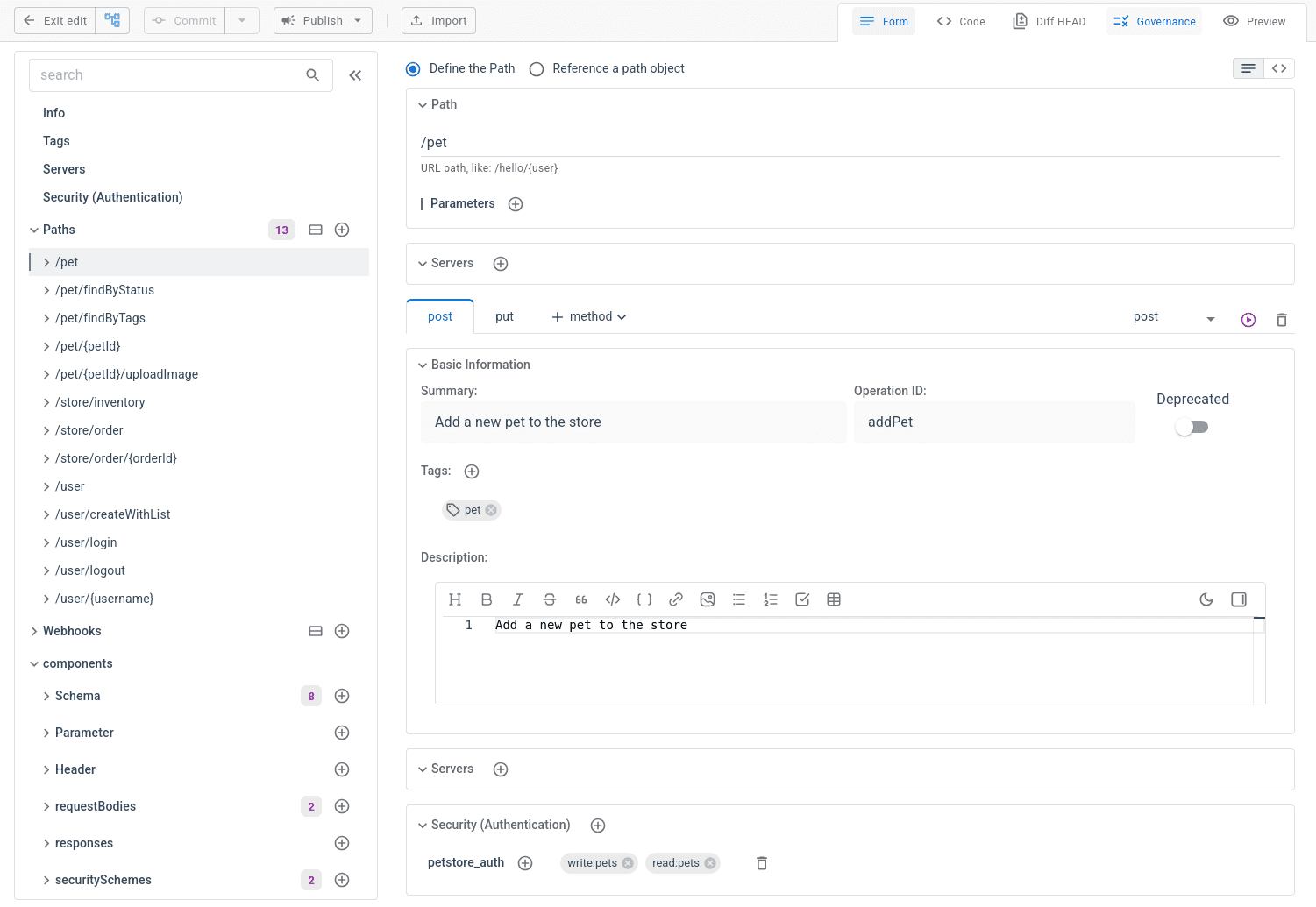1316x907 pixels.
Task: Toggle dark mode in description editor
Action: (1206, 599)
